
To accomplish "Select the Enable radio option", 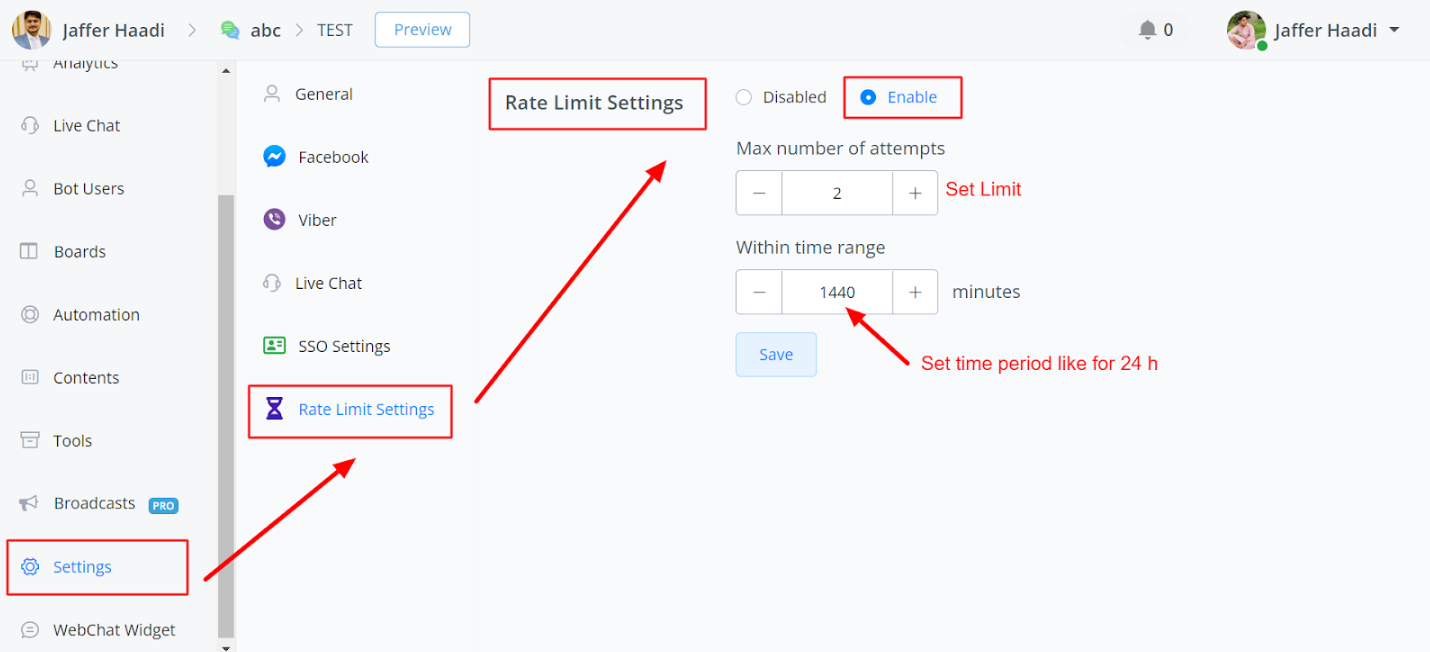I will [x=868, y=97].
